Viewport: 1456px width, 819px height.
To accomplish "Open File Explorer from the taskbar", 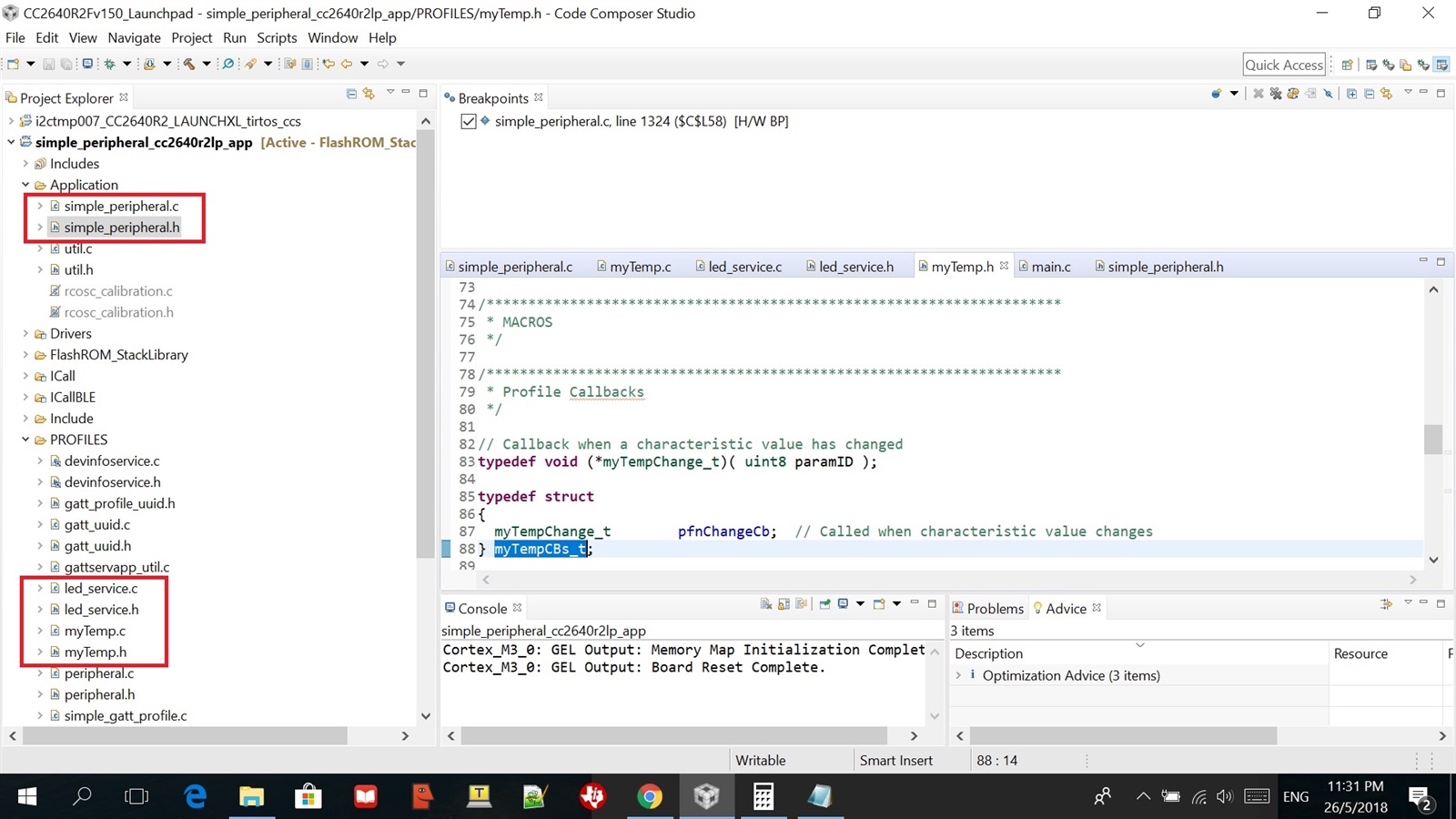I will click(x=251, y=797).
